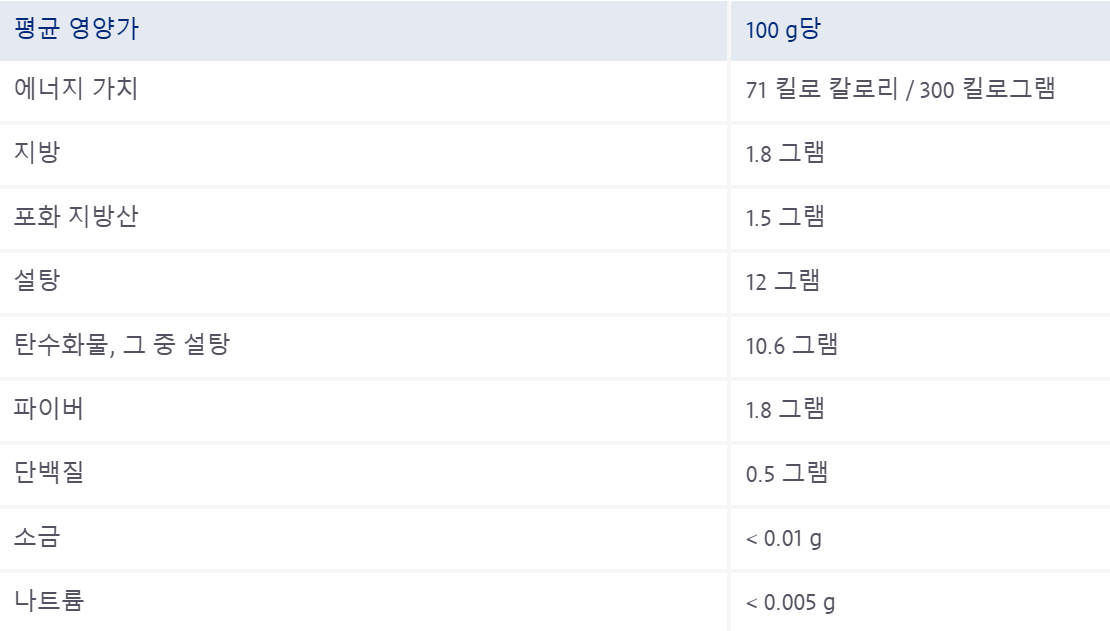Click the 지방 value 1.8 그램

click(785, 153)
